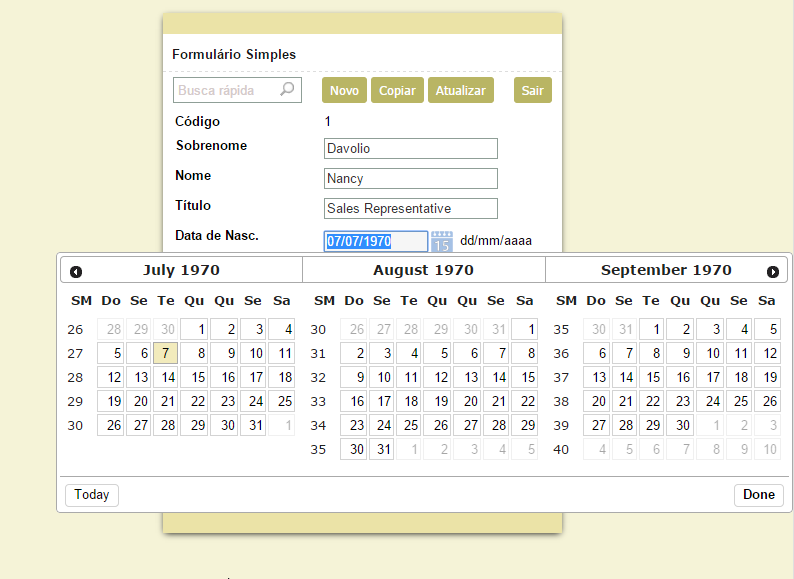Click the Sair button

(x=533, y=90)
